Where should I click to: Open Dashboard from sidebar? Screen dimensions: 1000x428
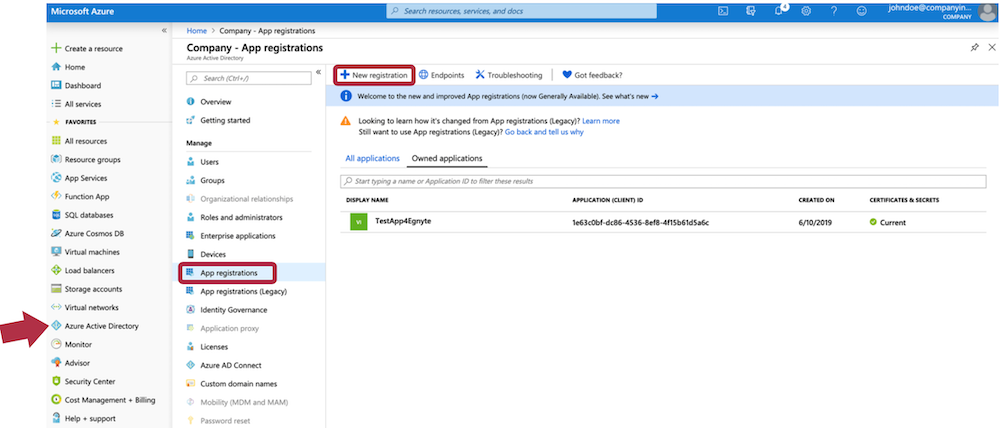(x=76, y=85)
